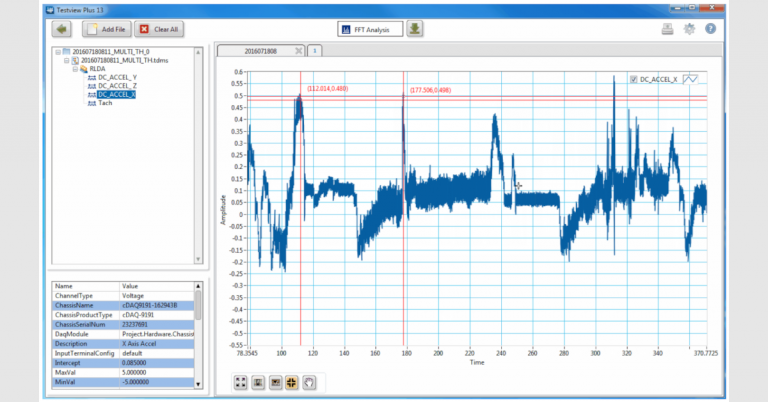Open the FFT Analysis selector
The height and width of the screenshot is (402, 768).
(370, 29)
